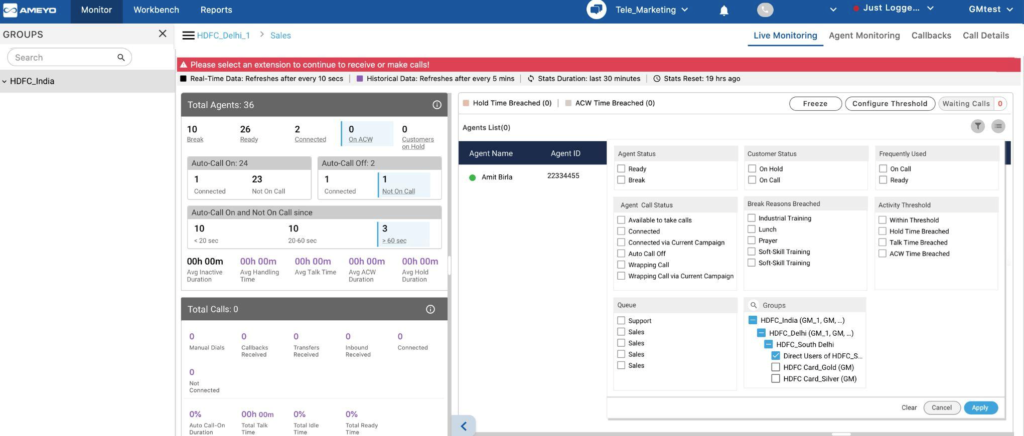Close the Groups panel

[x=163, y=34]
